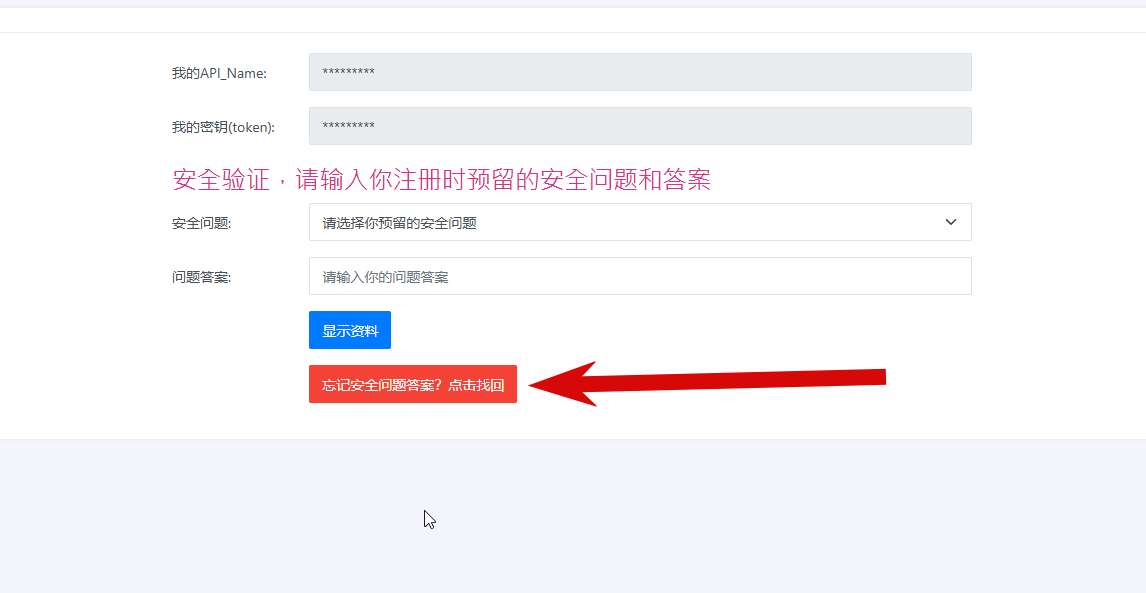Click the 问题答案: label text
This screenshot has width=1146, height=593.
click(x=201, y=277)
